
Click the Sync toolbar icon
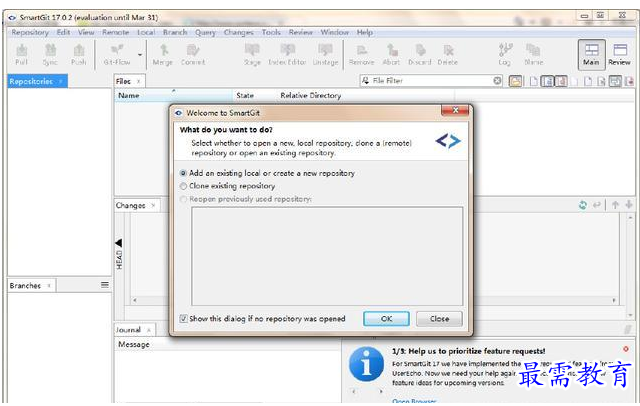pos(50,55)
